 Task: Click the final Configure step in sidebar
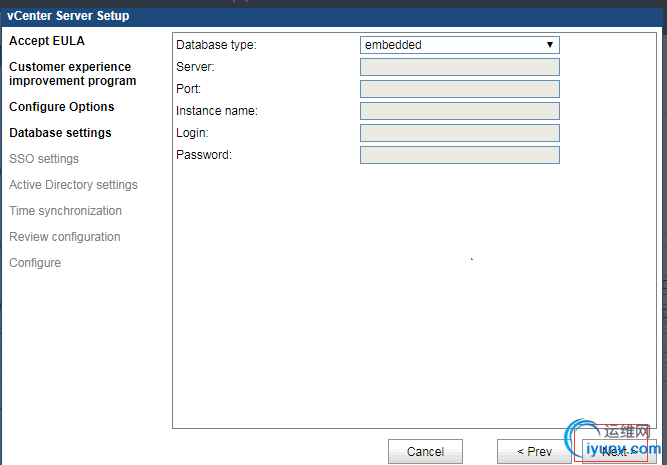click(x=35, y=263)
